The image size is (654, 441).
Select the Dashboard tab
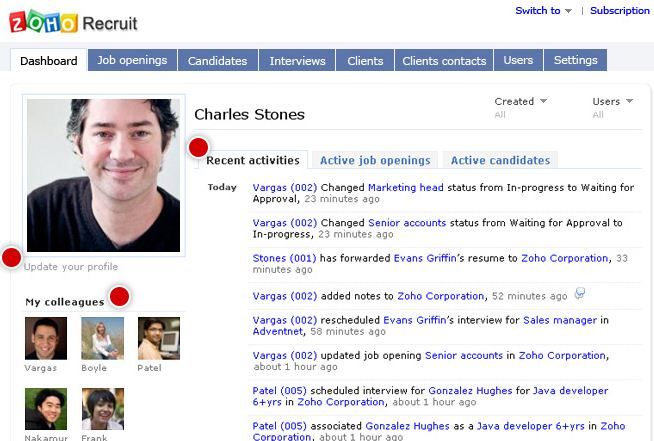point(49,61)
